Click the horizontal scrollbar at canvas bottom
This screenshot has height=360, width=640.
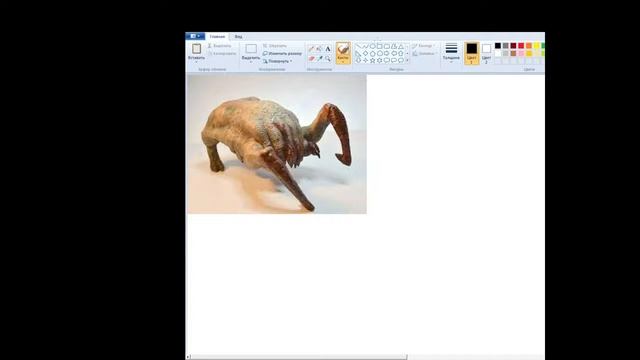[298, 357]
